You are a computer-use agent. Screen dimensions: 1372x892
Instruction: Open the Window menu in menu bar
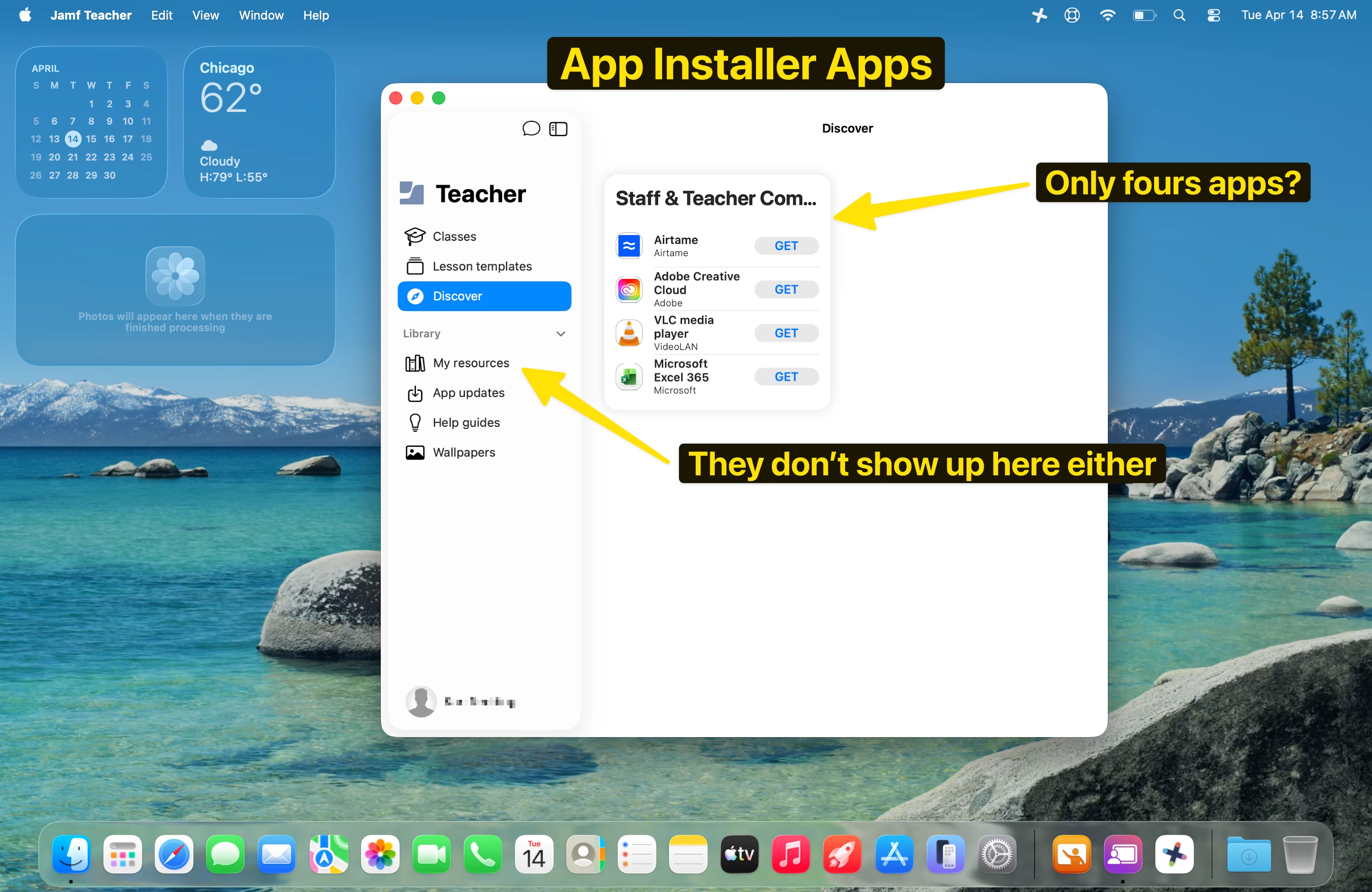click(x=260, y=15)
